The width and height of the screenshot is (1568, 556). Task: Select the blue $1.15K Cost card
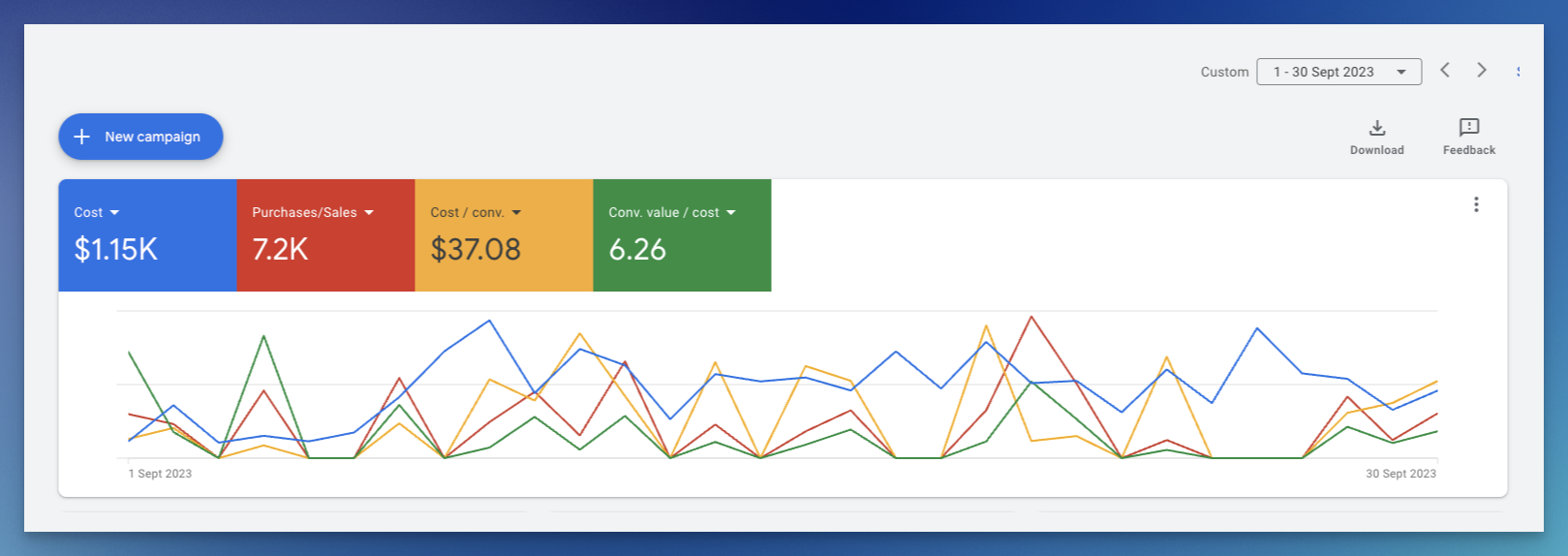[147, 235]
